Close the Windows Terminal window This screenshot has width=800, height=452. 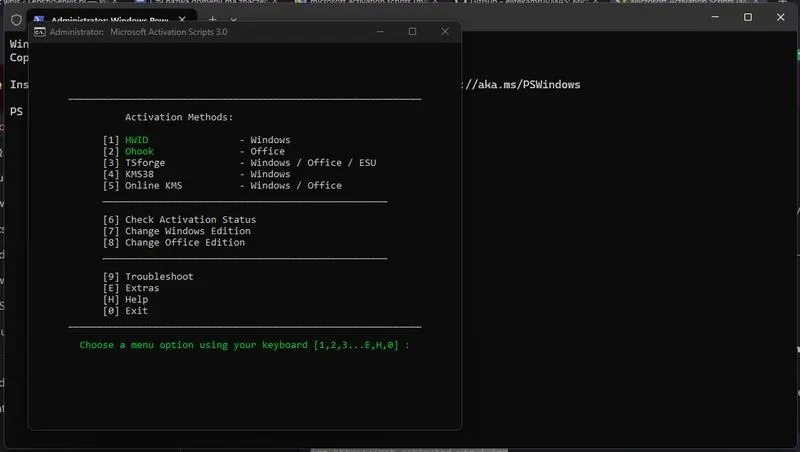click(x=781, y=17)
